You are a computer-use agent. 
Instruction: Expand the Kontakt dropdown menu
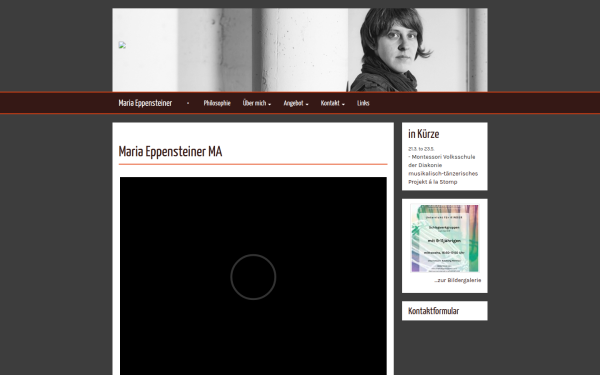[x=333, y=103]
